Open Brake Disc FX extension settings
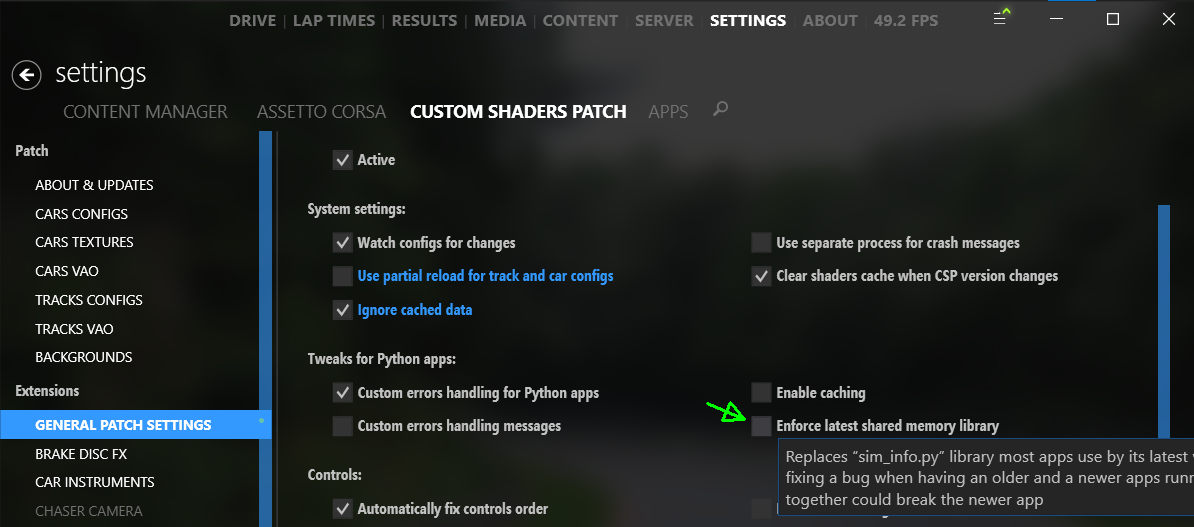Screen dimensions: 1194x527 (81, 454)
